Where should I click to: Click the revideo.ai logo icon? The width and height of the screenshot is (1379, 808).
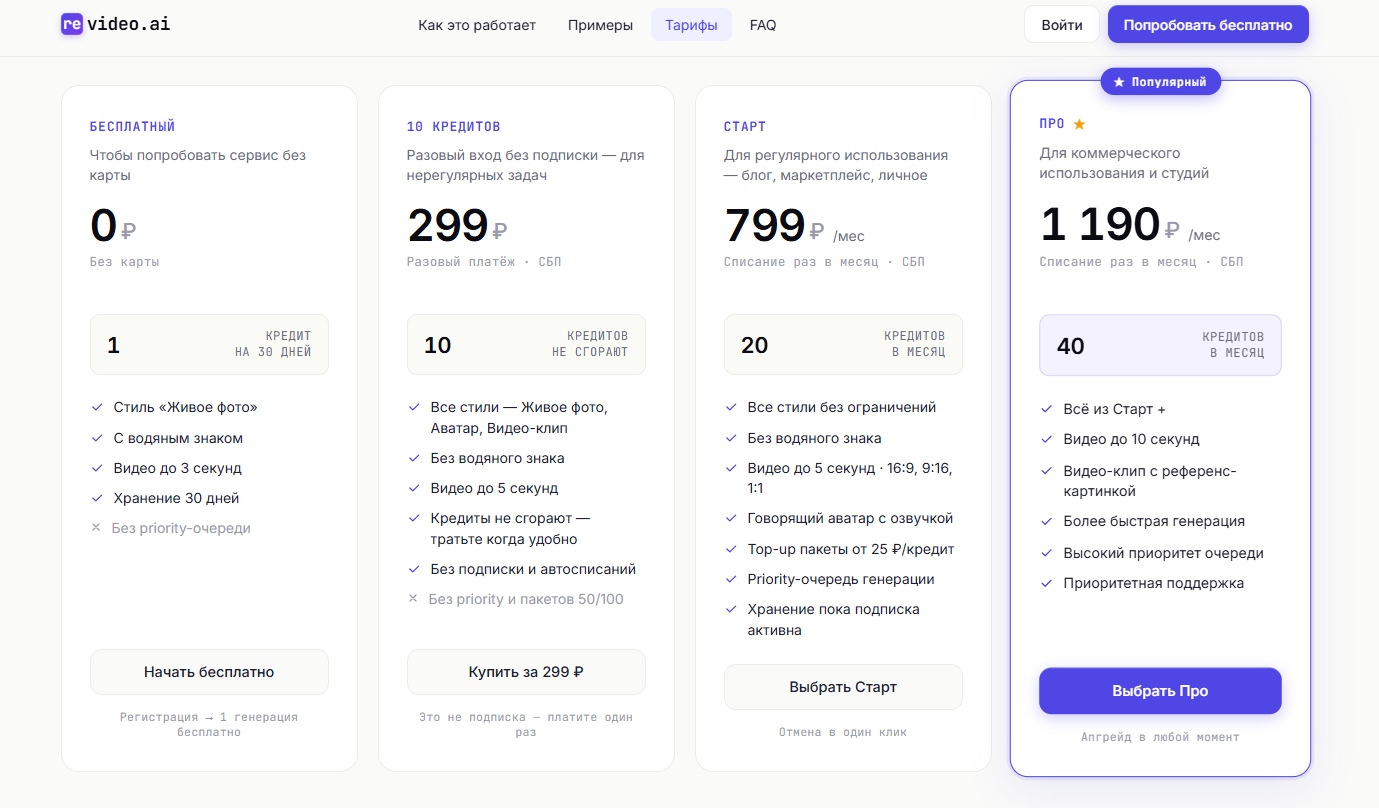(71, 24)
